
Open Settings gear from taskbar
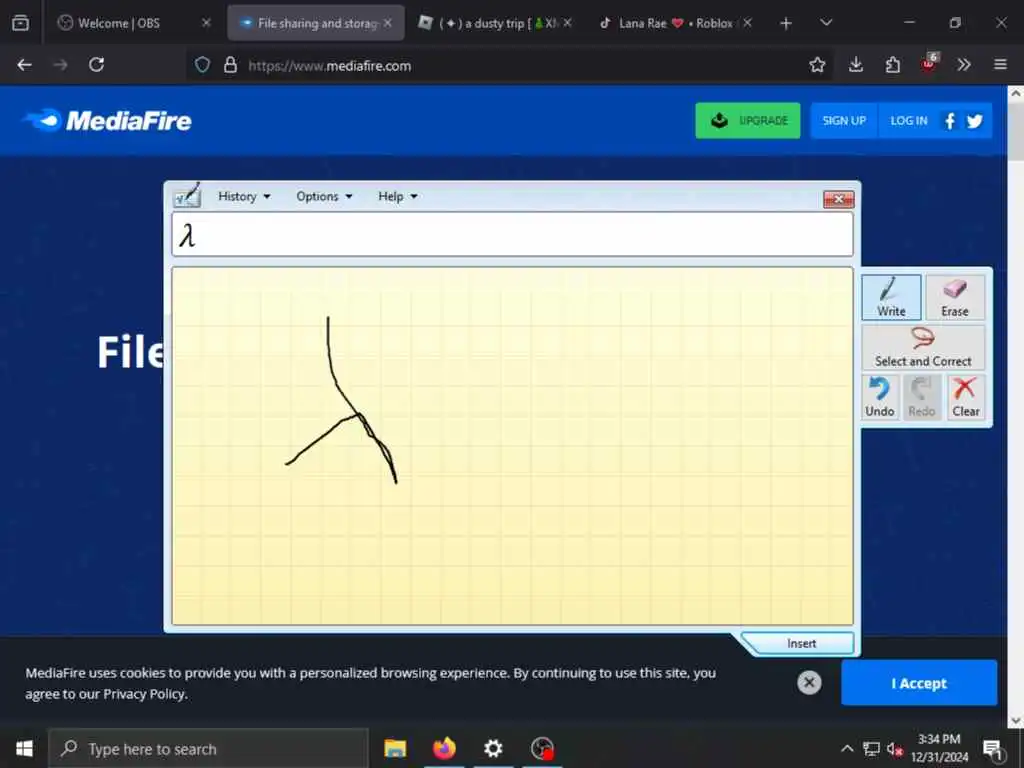coord(493,748)
